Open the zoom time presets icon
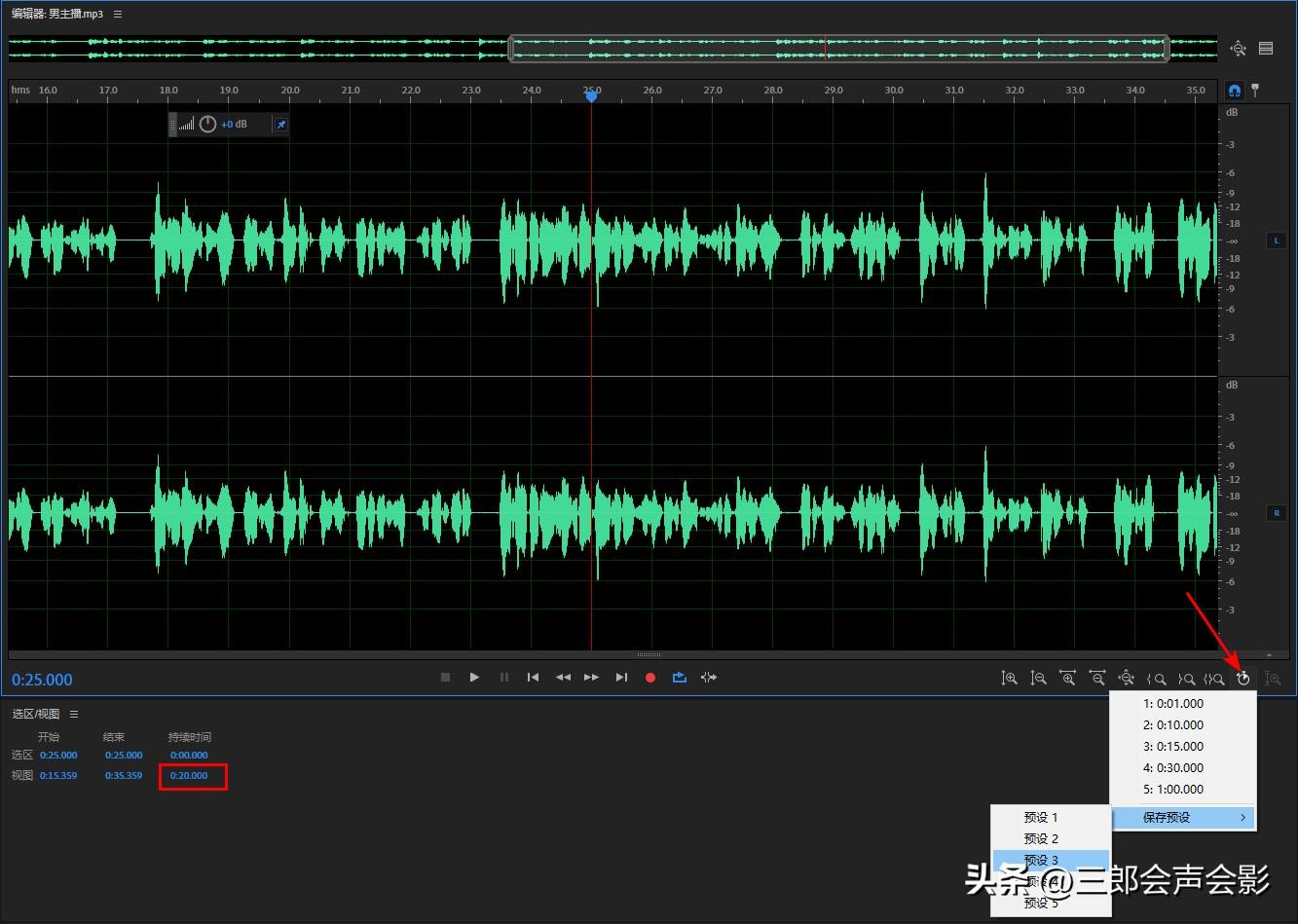The height and width of the screenshot is (924, 1298). (1243, 679)
